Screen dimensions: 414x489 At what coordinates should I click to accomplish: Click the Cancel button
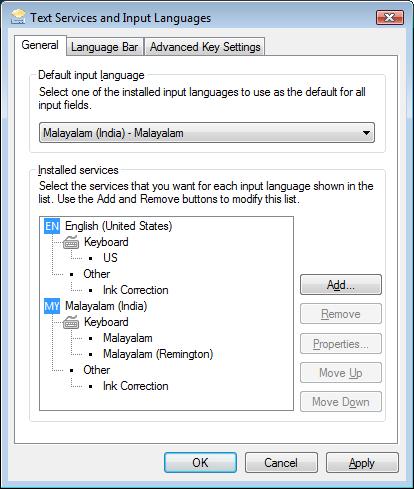click(x=281, y=463)
